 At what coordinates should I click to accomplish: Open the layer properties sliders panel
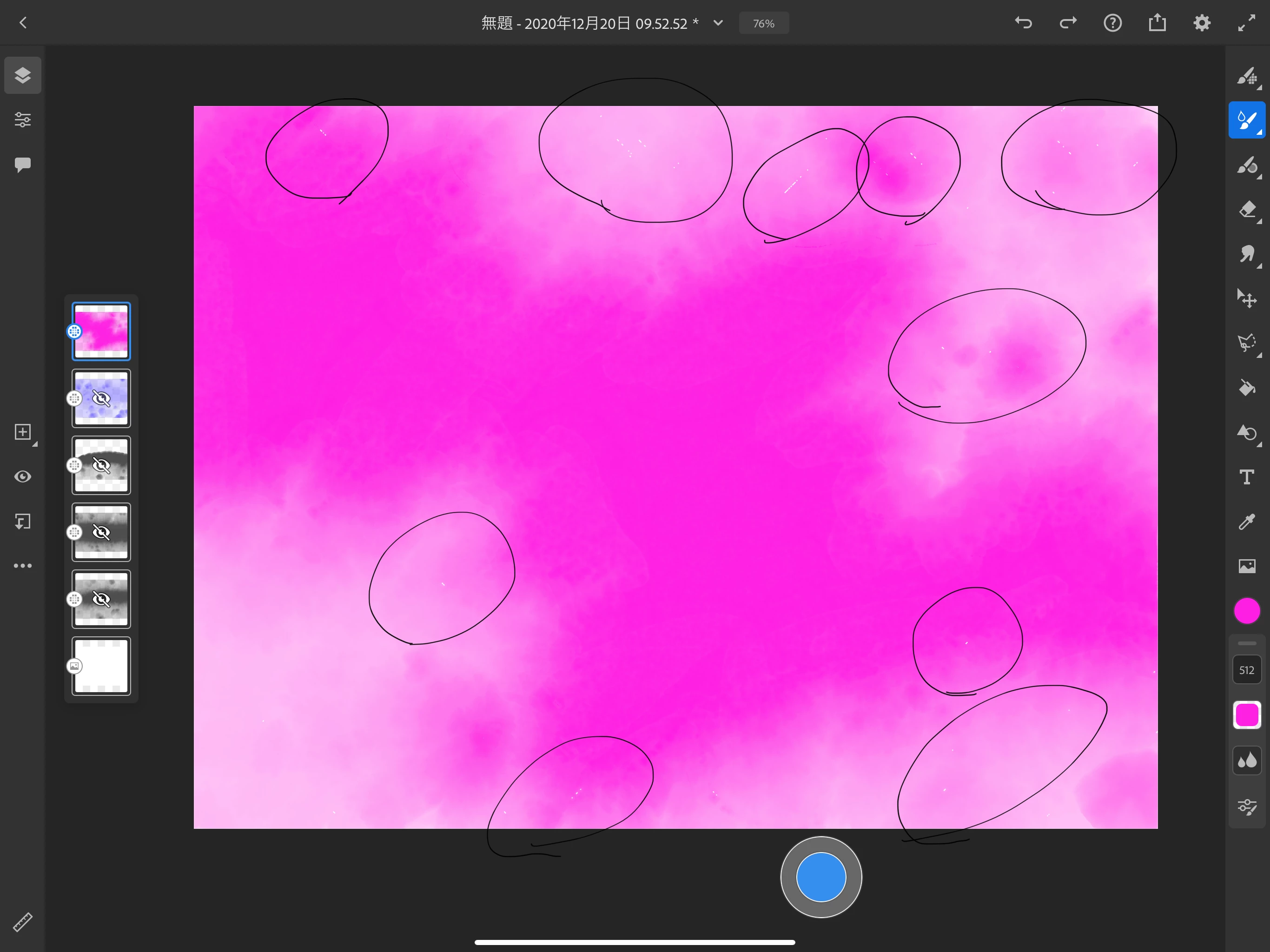click(22, 119)
